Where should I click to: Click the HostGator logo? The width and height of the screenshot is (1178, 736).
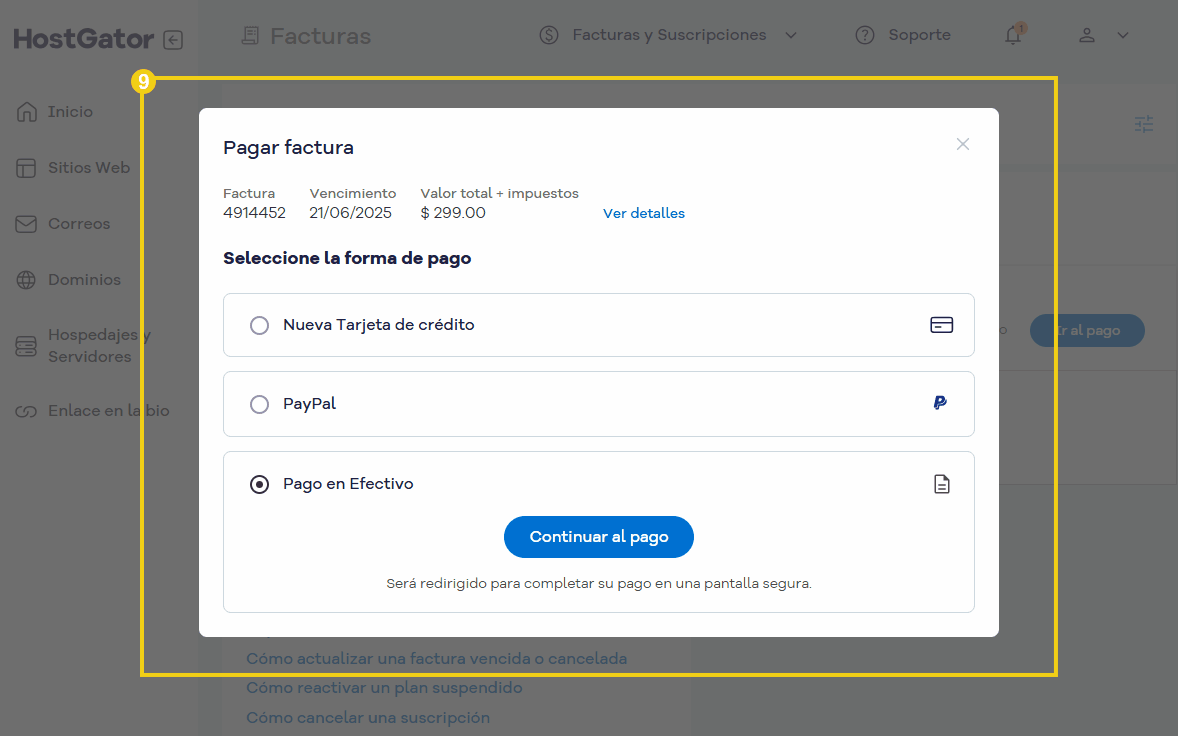[x=83, y=39]
